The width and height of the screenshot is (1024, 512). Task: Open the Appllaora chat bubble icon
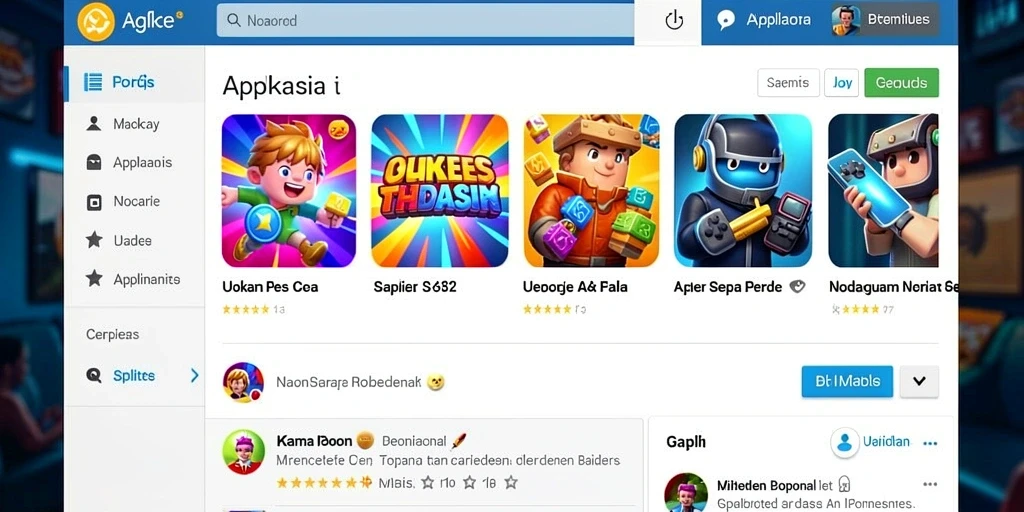point(726,20)
